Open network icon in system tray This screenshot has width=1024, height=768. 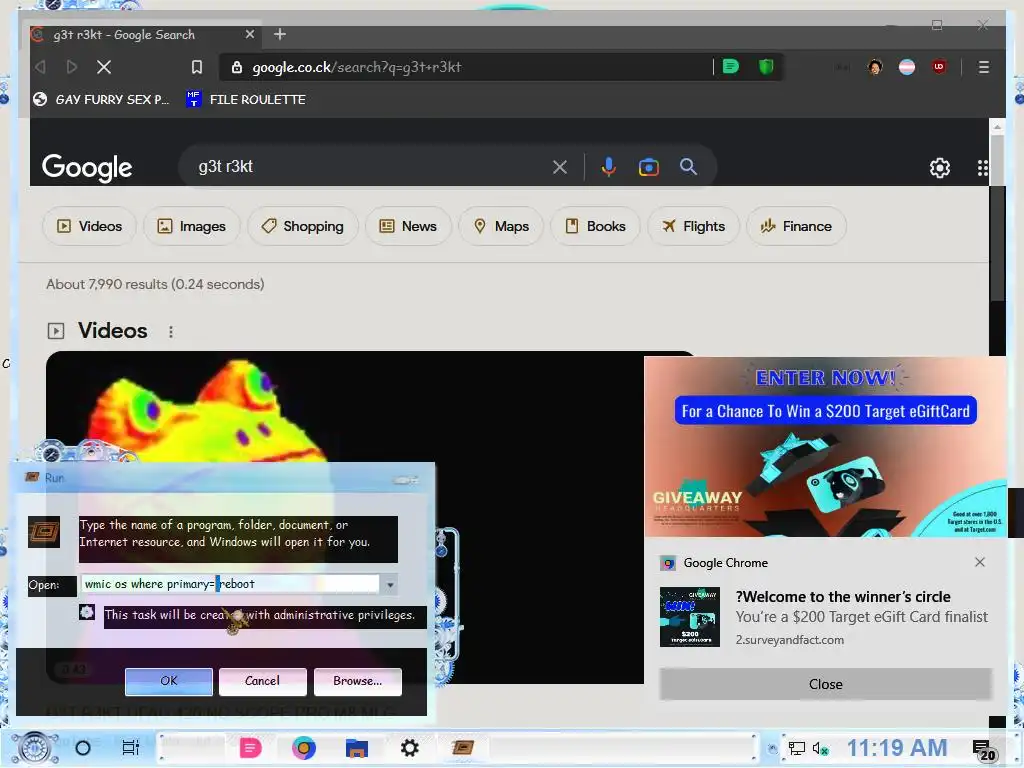point(796,748)
